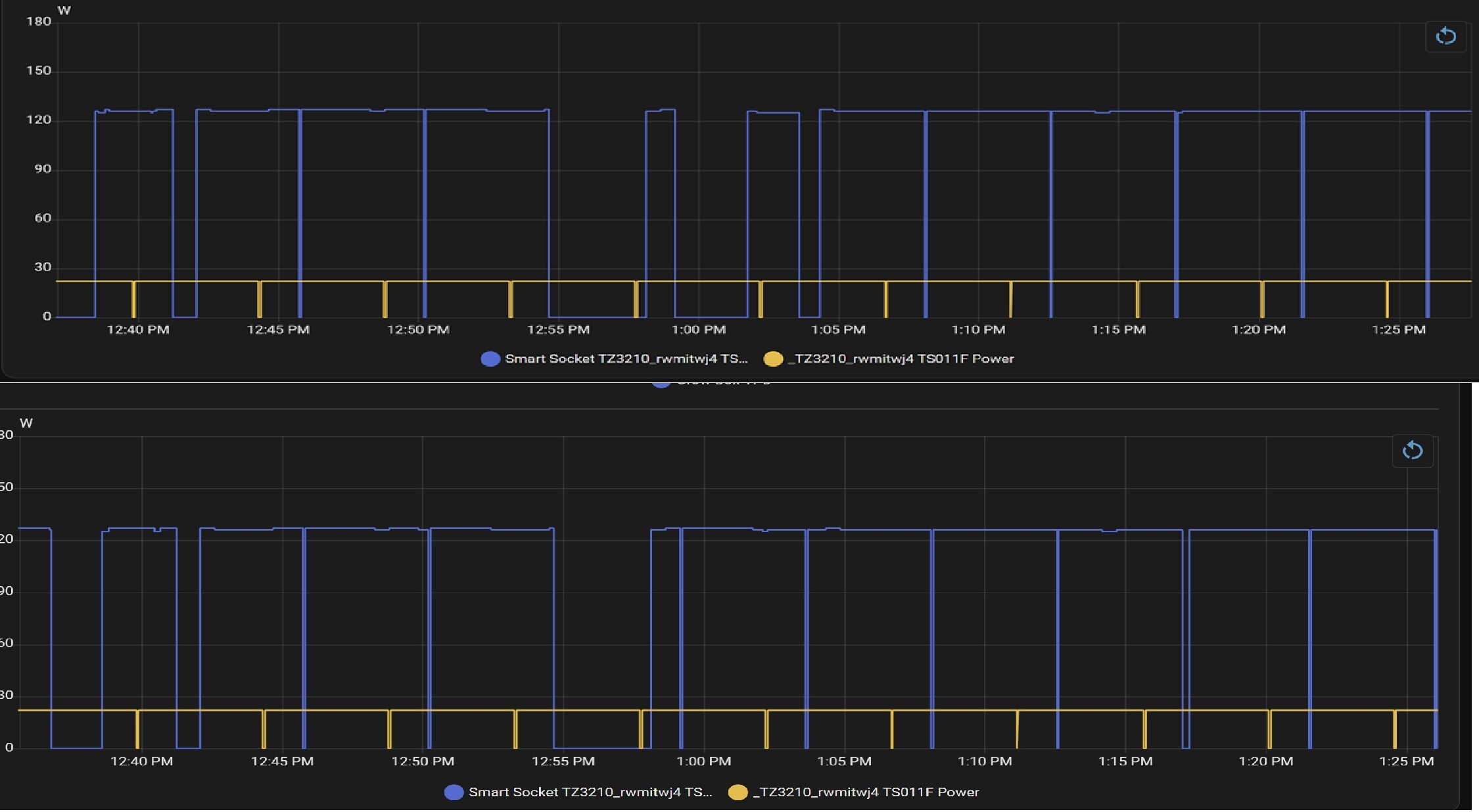The height and width of the screenshot is (812, 1479).
Task: Click the W unit icon on the top chart axis
Action: click(x=64, y=10)
